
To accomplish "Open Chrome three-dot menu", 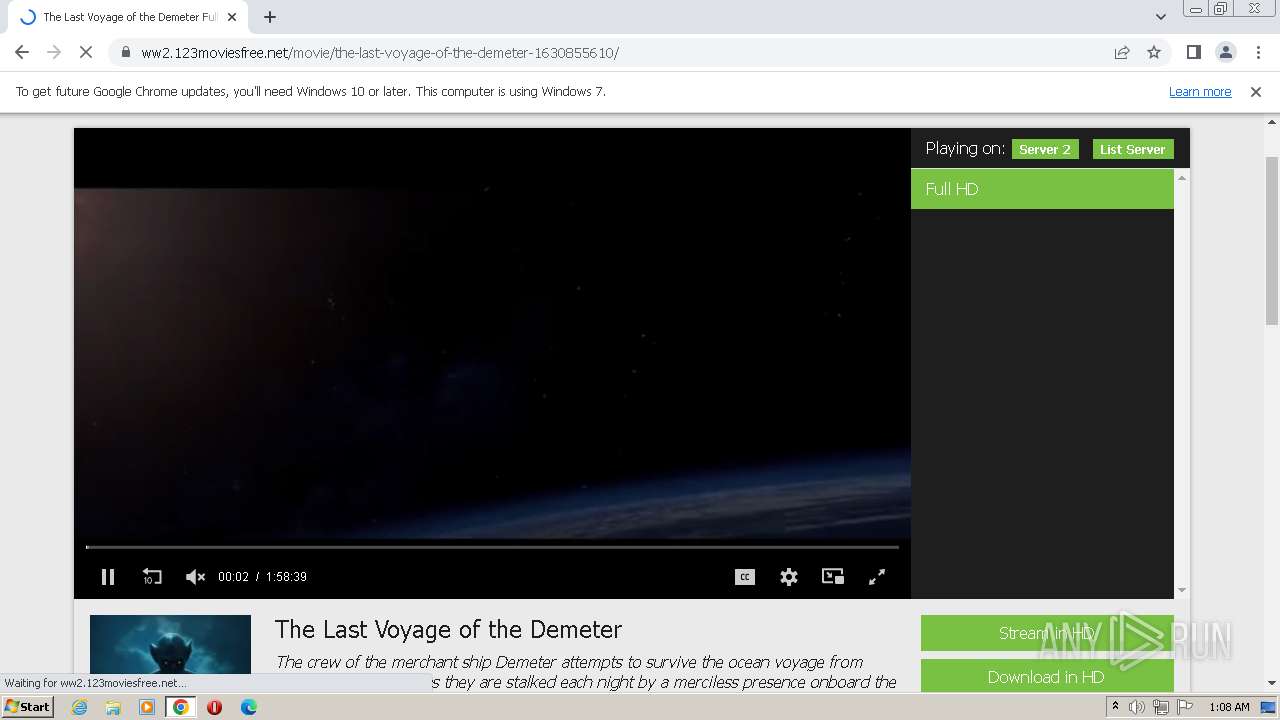I will click(1257, 52).
